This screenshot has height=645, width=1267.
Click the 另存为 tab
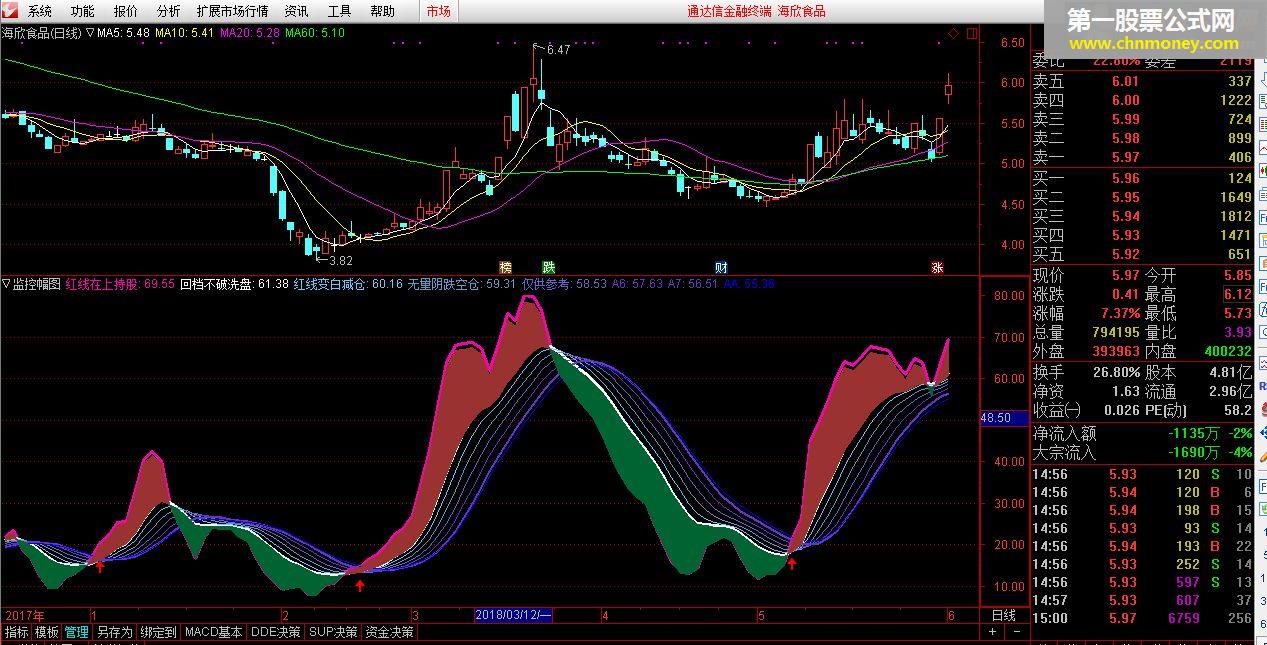click(x=114, y=632)
